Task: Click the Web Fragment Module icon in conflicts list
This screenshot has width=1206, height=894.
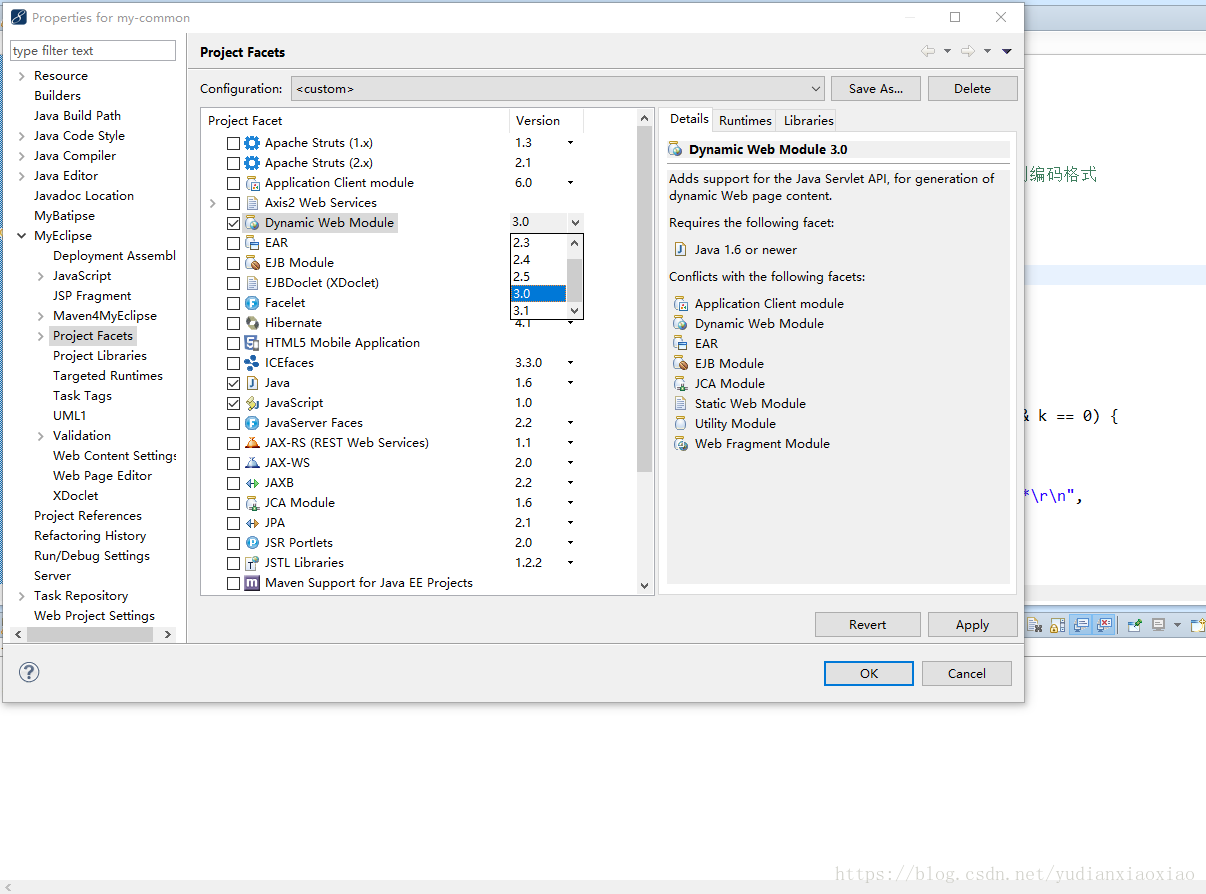Action: coord(681,444)
